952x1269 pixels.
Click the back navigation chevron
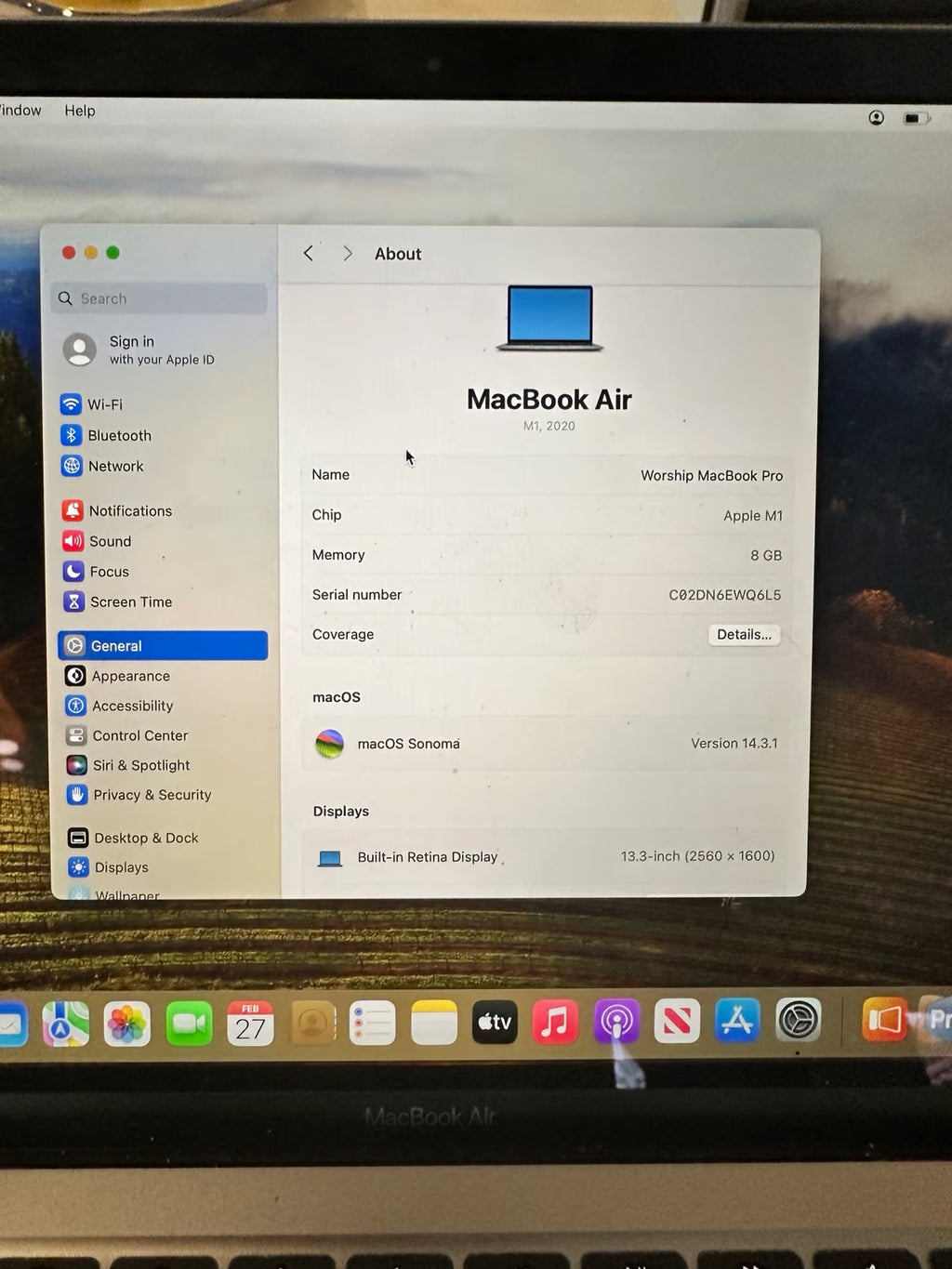click(x=308, y=253)
